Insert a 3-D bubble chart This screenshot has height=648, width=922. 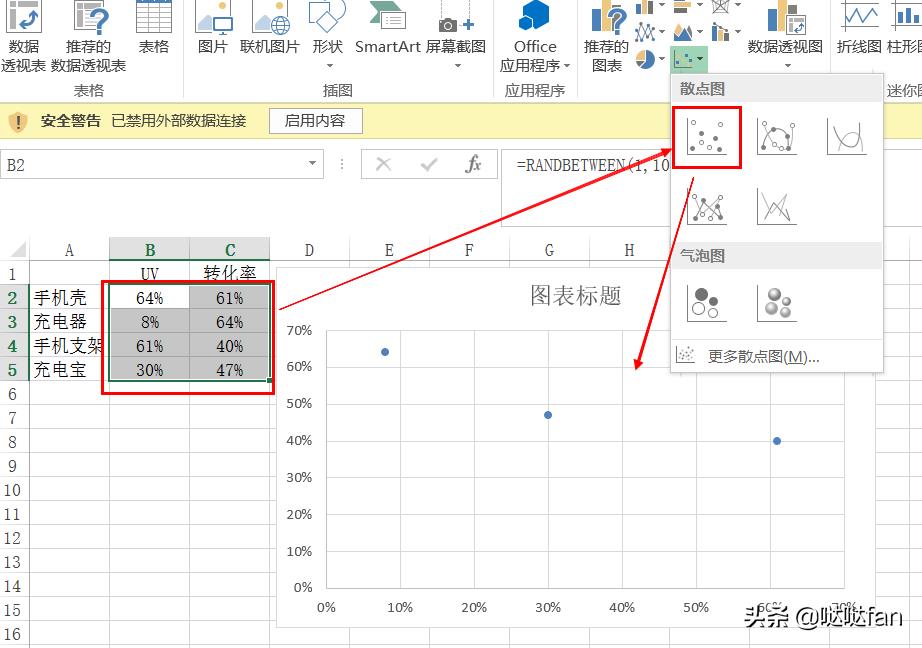(x=777, y=302)
